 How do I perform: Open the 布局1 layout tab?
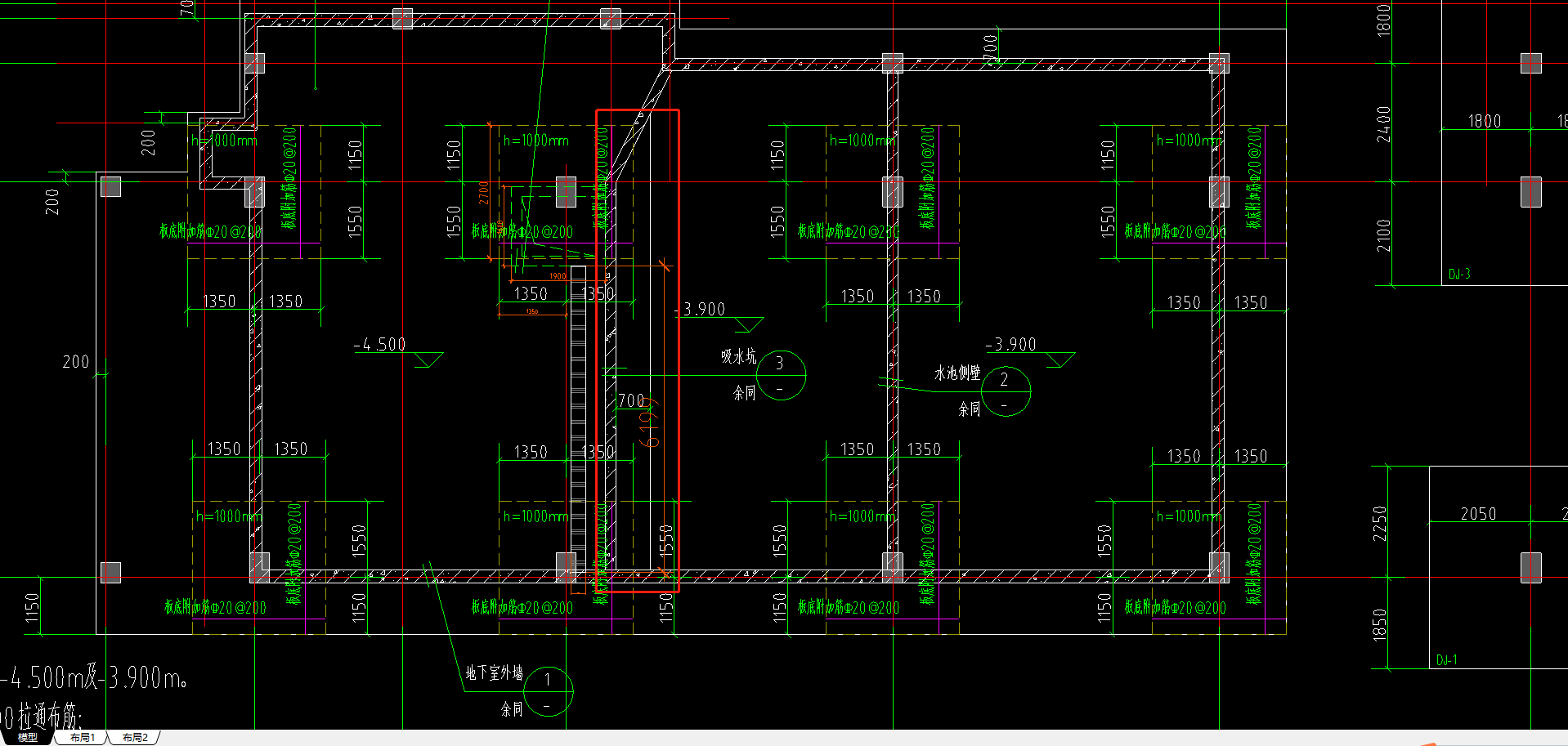tap(83, 737)
